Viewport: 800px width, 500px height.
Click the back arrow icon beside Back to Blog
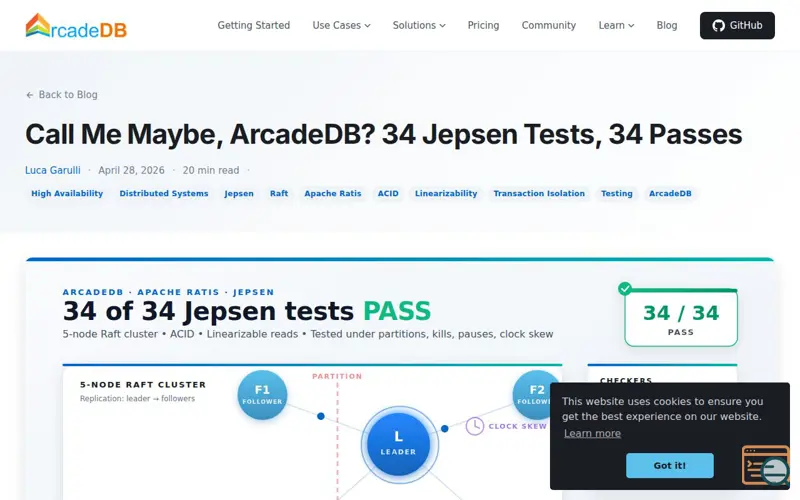[x=30, y=95]
